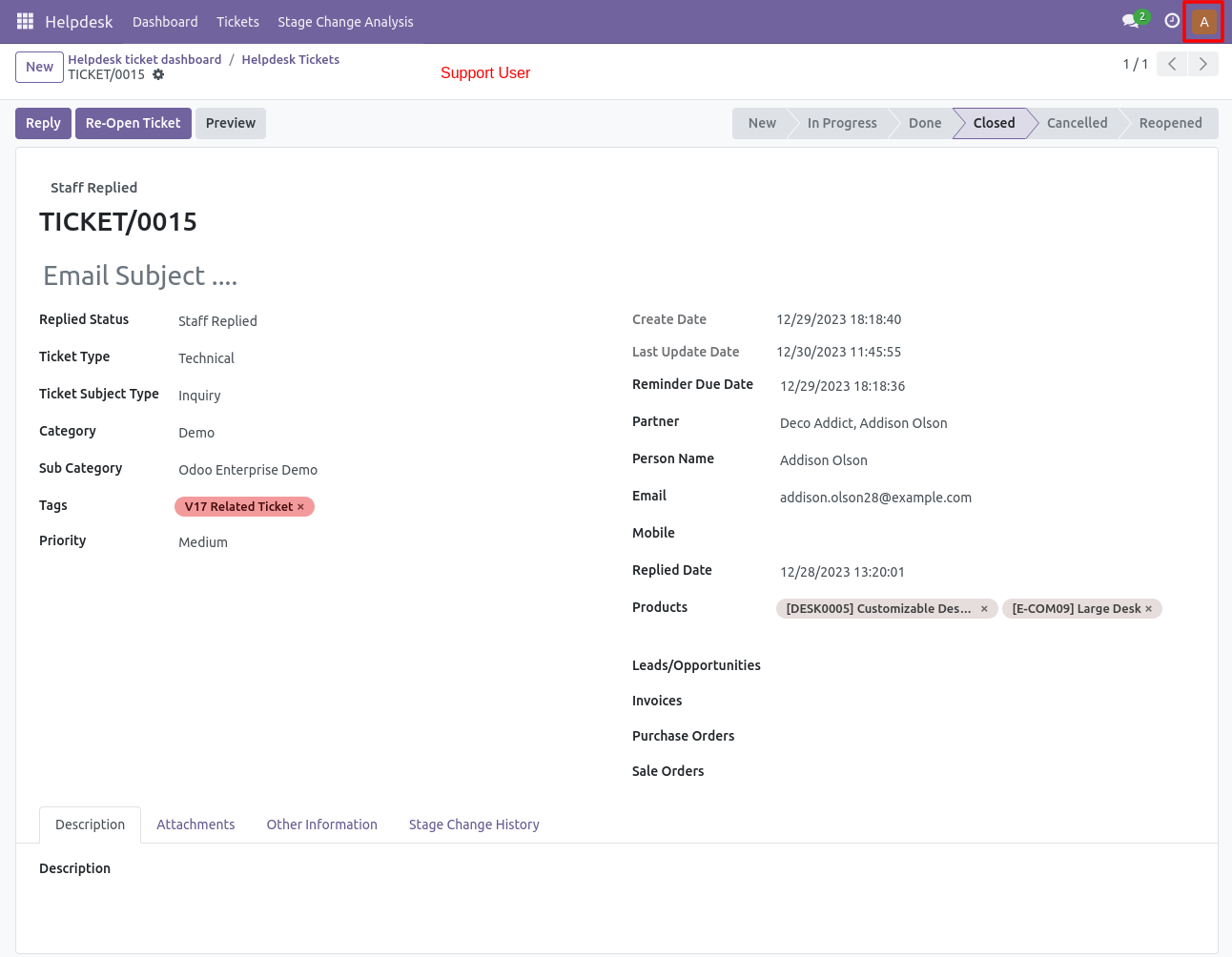
Task: Open the Dashboard menu
Action: (165, 22)
